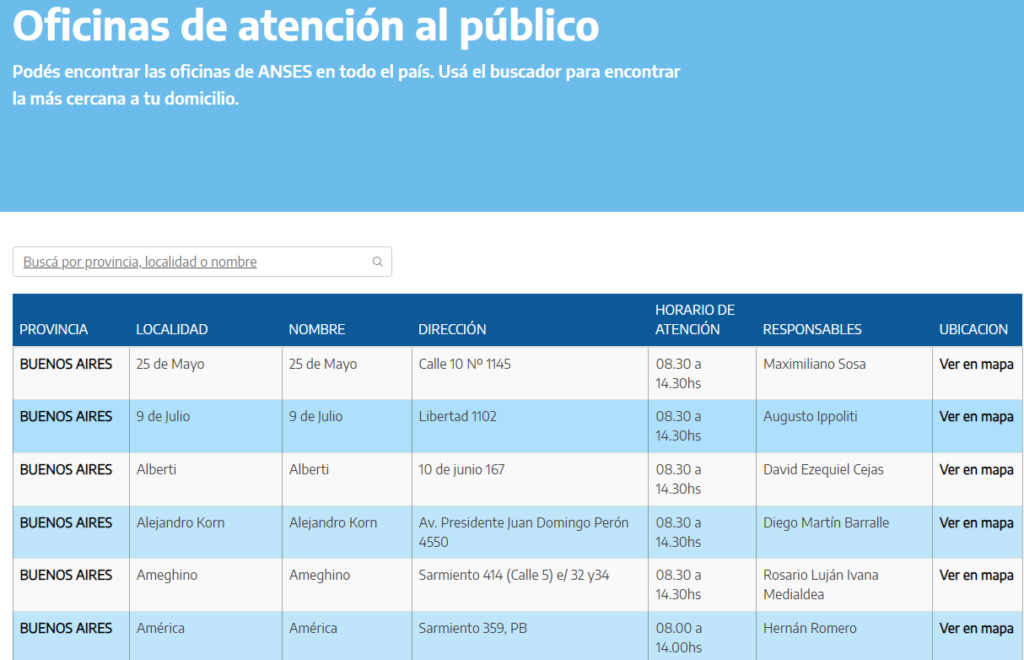
Task: Select the locality Alejandro Korn cell
Action: click(179, 522)
